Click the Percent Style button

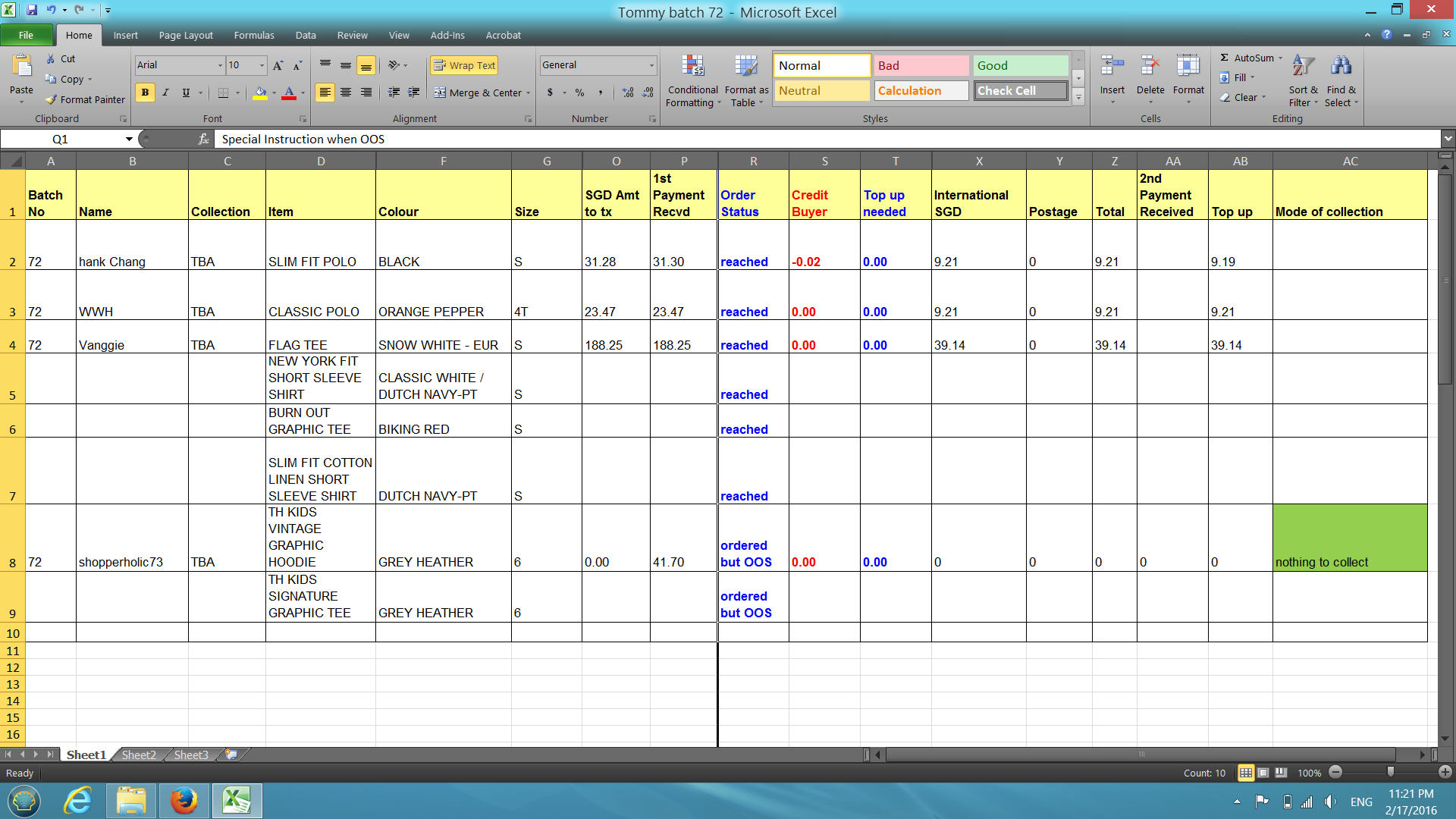click(x=579, y=93)
